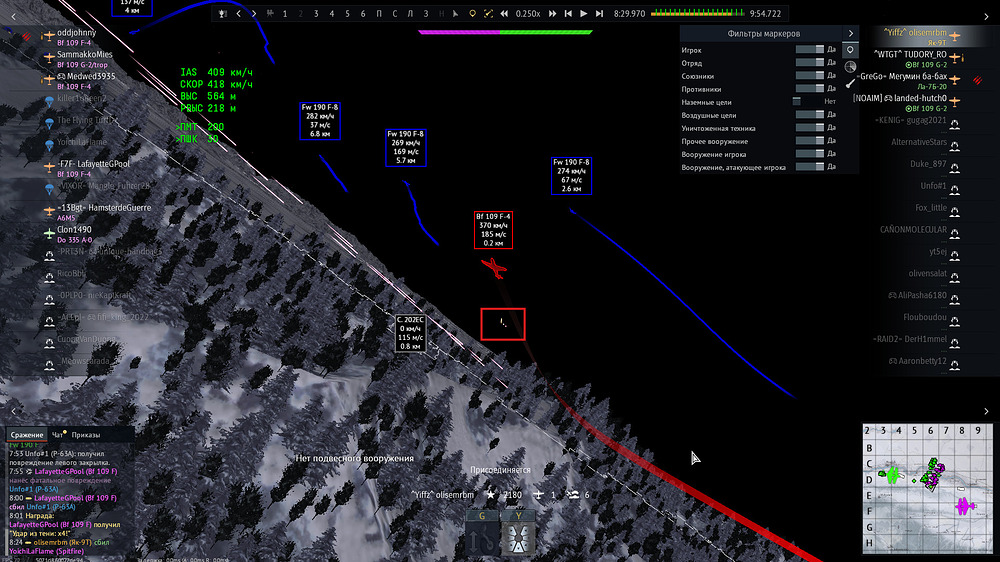Viewport: 1000px width, 562px height.
Task: Collapse the right team list using the top-right chevron
Action: [x=986, y=17]
